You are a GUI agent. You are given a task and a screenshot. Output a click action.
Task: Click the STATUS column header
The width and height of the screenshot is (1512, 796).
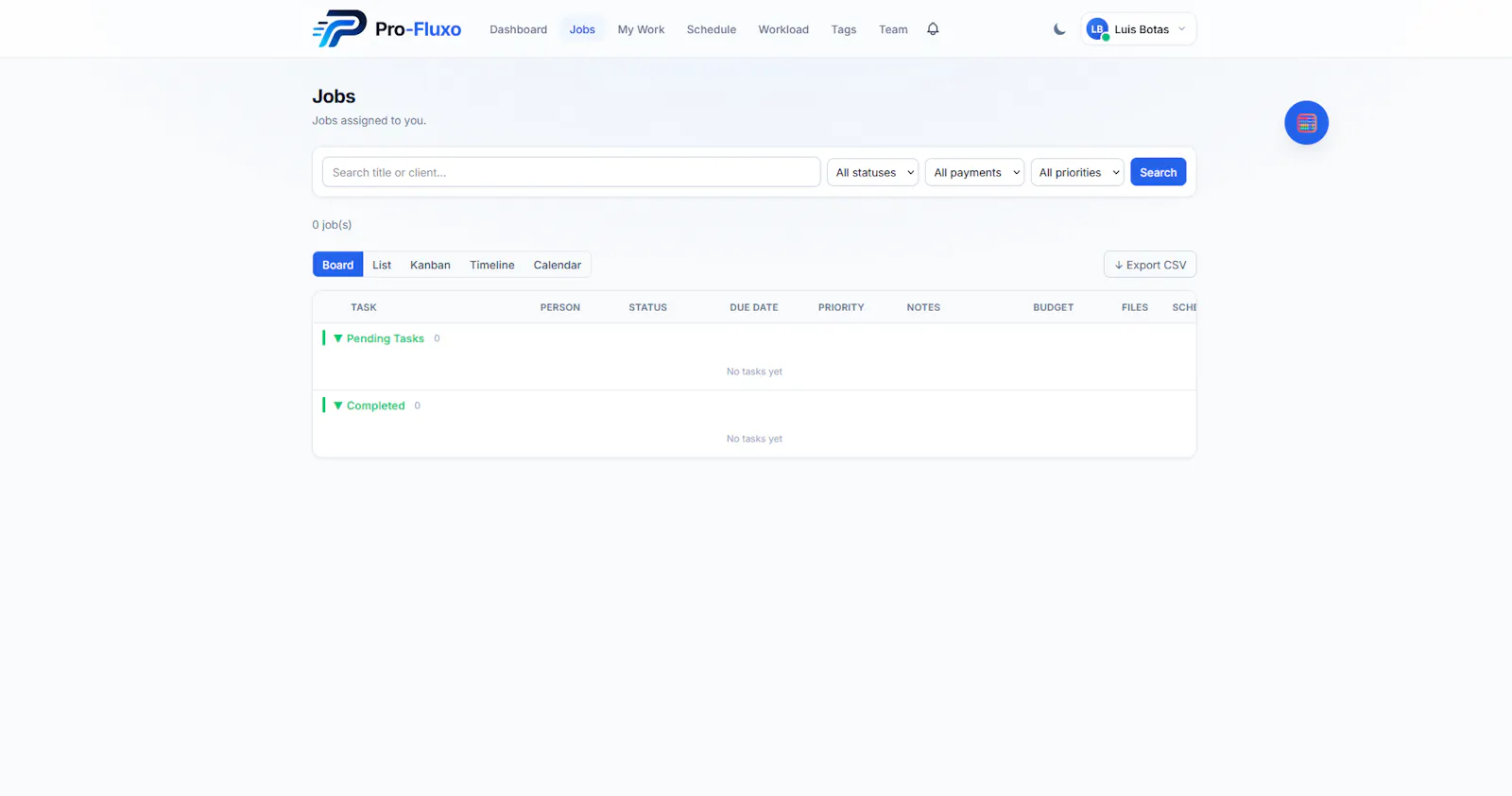pos(648,307)
